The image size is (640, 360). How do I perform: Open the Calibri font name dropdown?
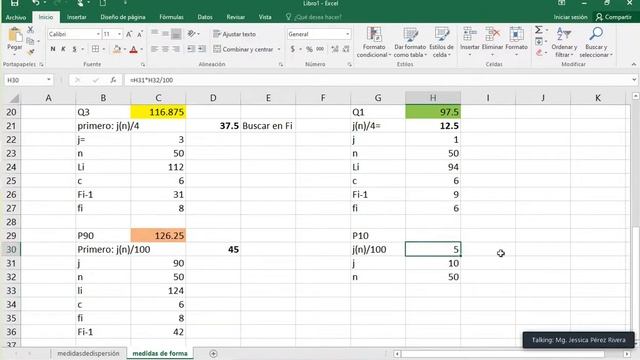98,34
